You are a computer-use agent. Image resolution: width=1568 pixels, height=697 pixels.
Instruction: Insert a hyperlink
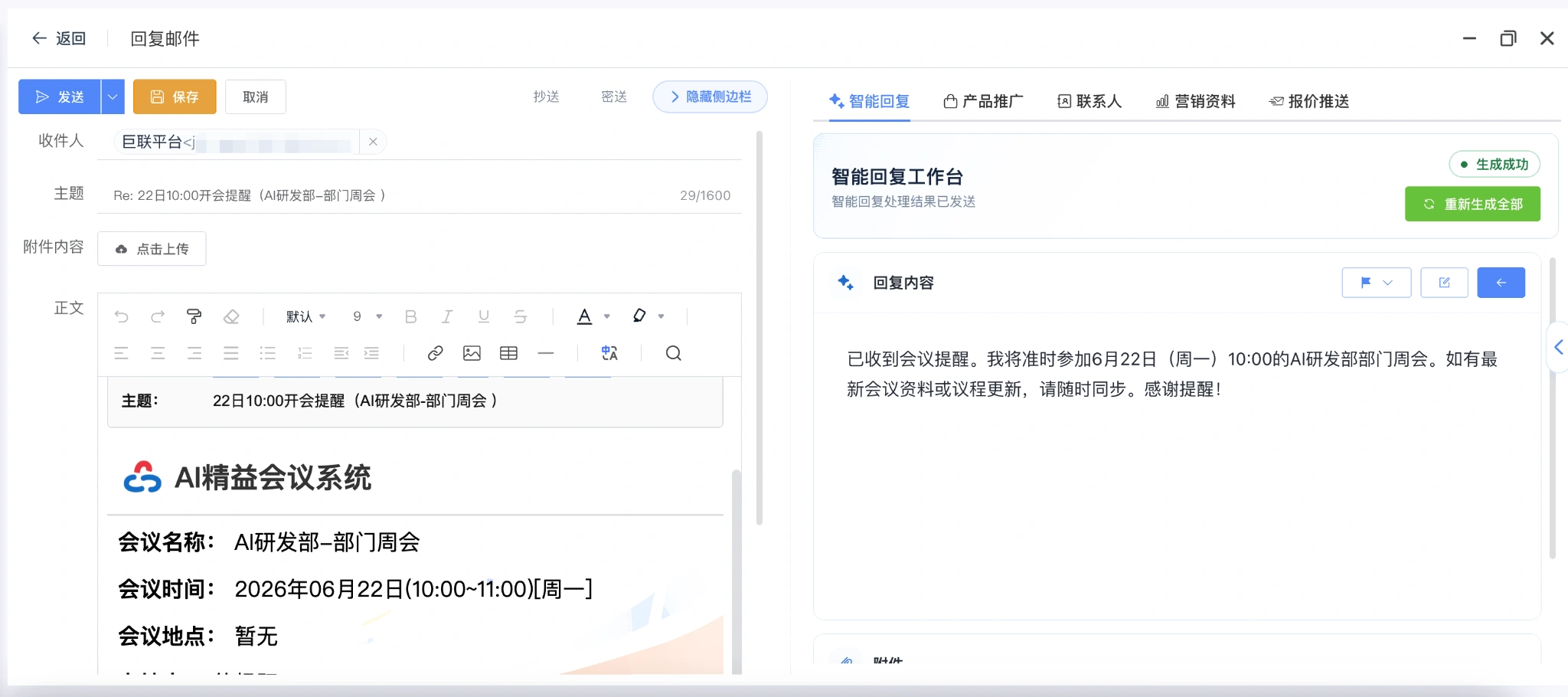click(x=435, y=353)
